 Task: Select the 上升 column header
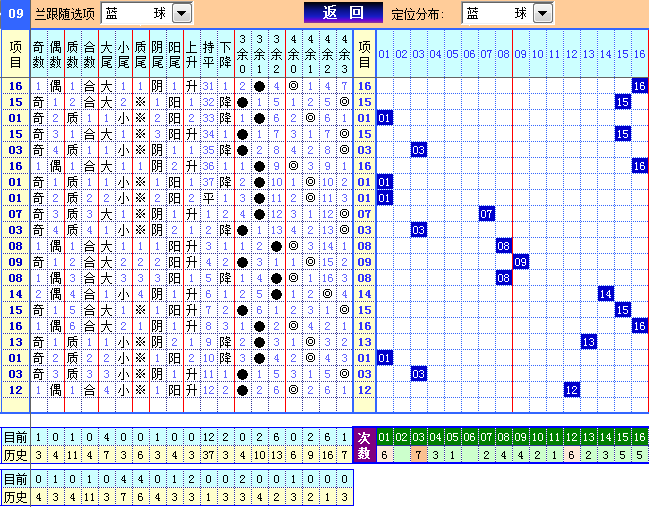click(x=191, y=54)
